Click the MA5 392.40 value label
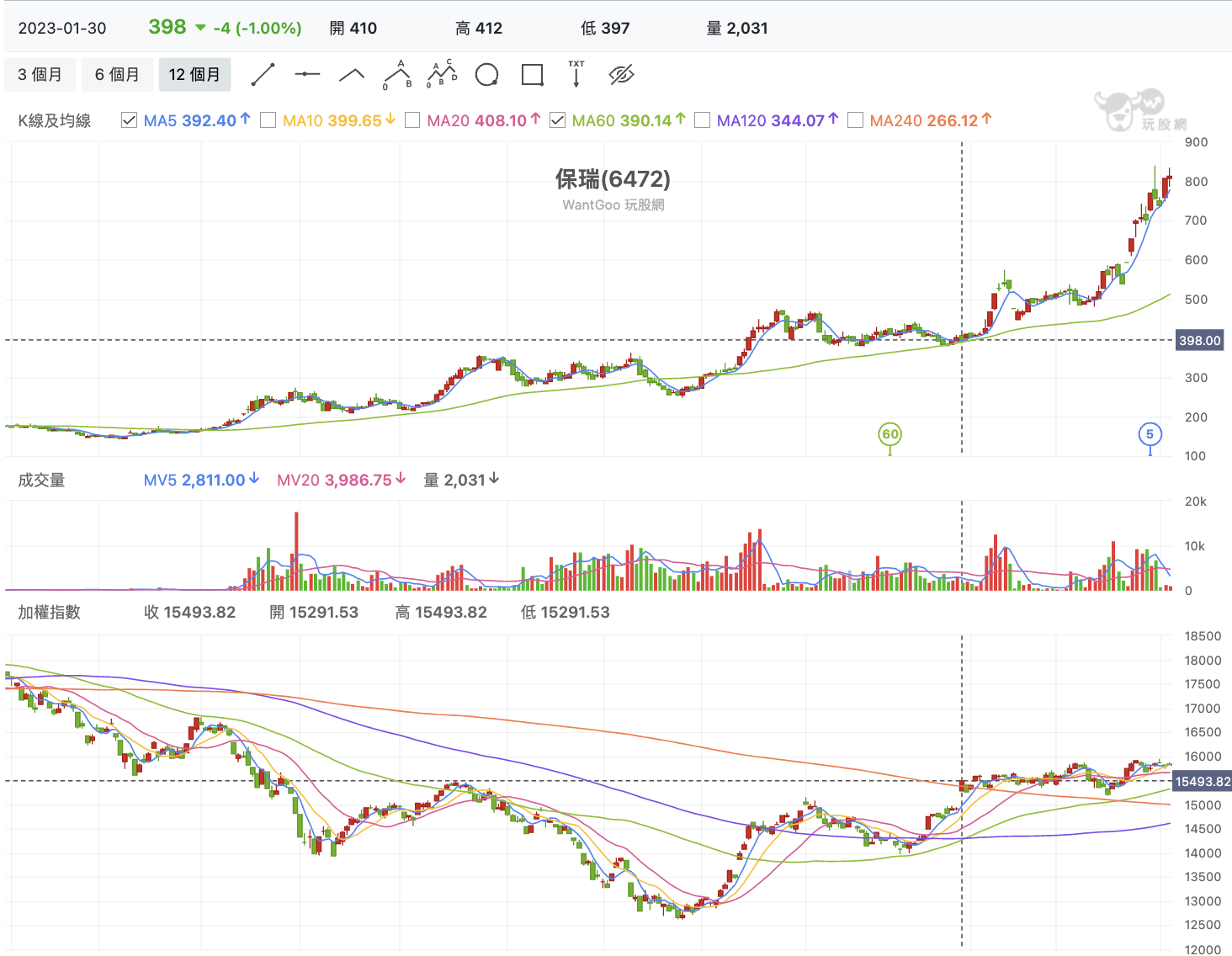Viewport: 1232px width, 956px height. tap(197, 120)
